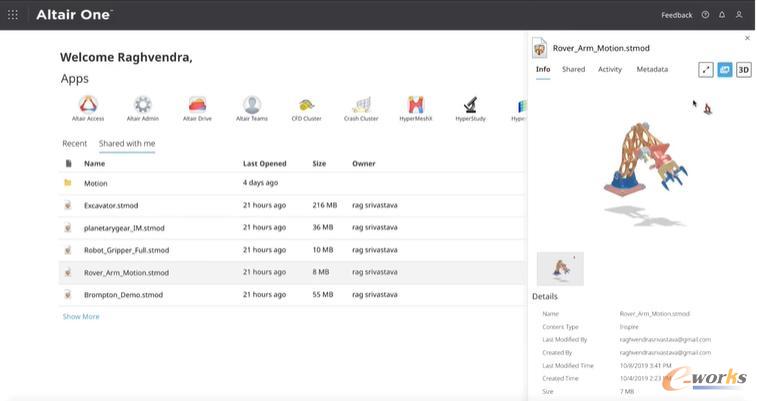This screenshot has width=757, height=401.
Task: Click the Altair One logo
Action: click(x=74, y=15)
